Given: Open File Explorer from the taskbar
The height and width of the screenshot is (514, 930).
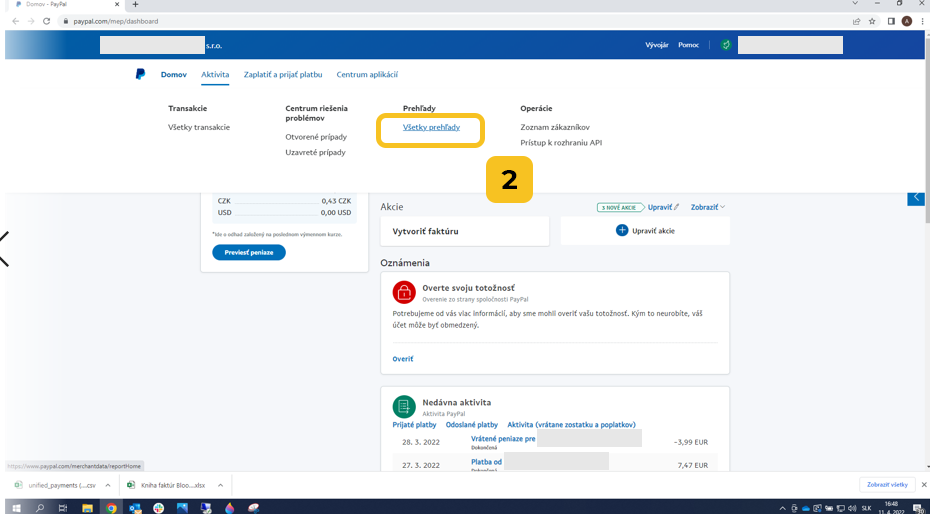Looking at the screenshot, I should coord(87,508).
